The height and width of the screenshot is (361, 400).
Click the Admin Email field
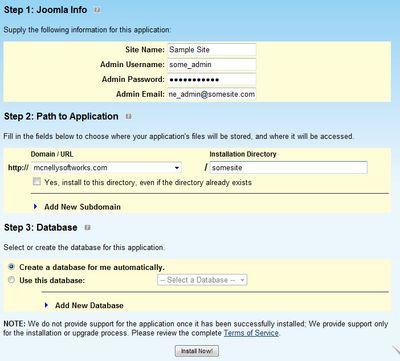(x=212, y=94)
